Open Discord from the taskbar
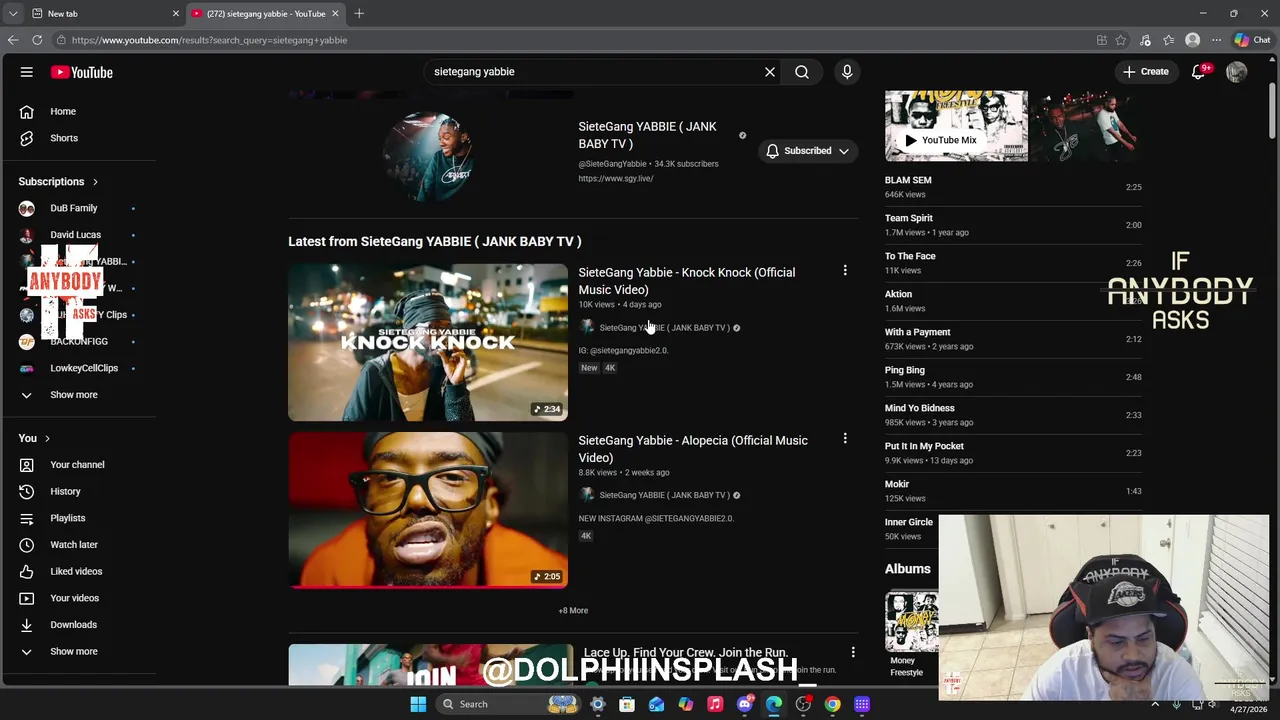This screenshot has height=720, width=1280. point(745,704)
